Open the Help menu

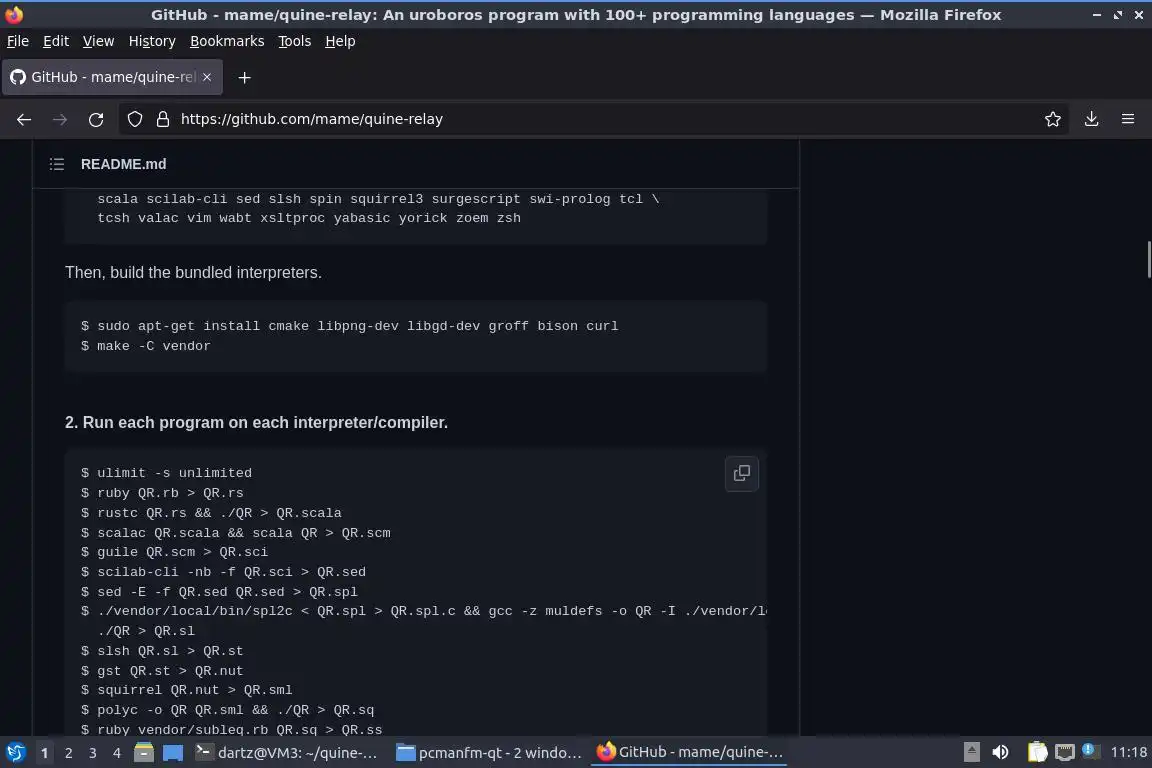point(340,41)
